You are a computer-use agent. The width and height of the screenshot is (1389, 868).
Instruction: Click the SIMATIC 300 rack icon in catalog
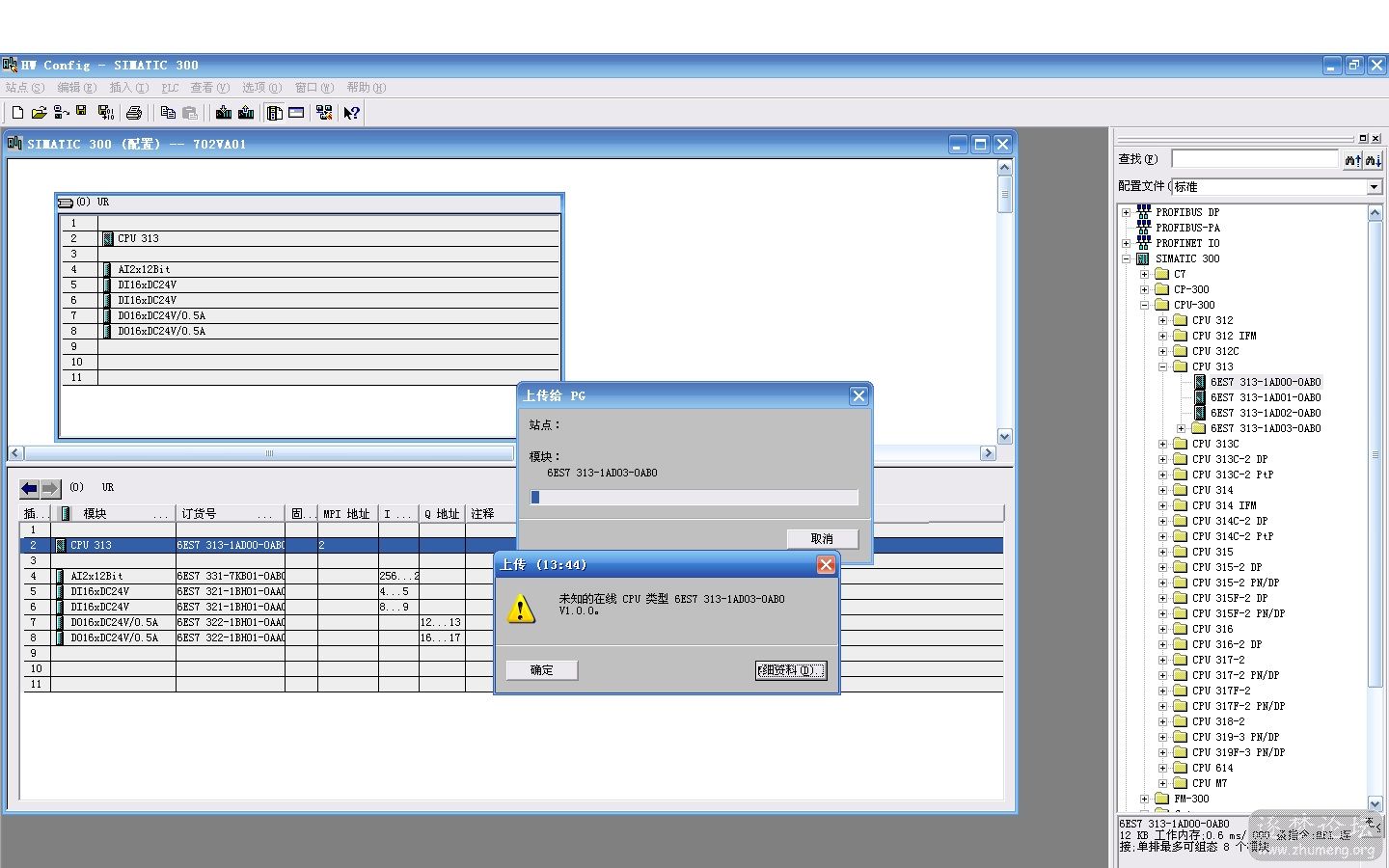pos(1143,258)
